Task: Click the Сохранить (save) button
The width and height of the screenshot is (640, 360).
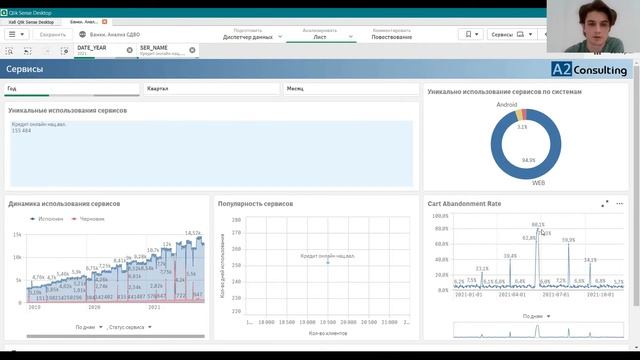Action: click(x=53, y=35)
